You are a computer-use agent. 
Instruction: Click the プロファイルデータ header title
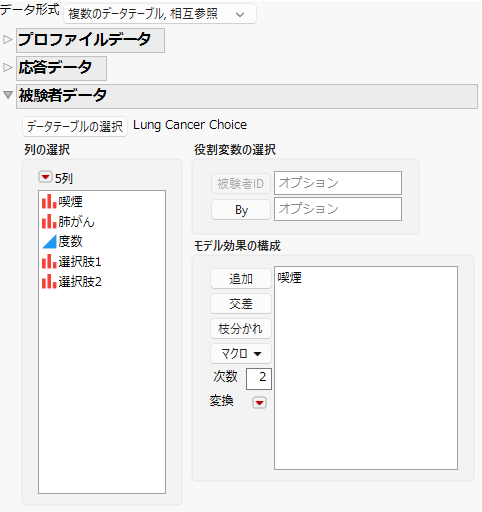pos(85,40)
